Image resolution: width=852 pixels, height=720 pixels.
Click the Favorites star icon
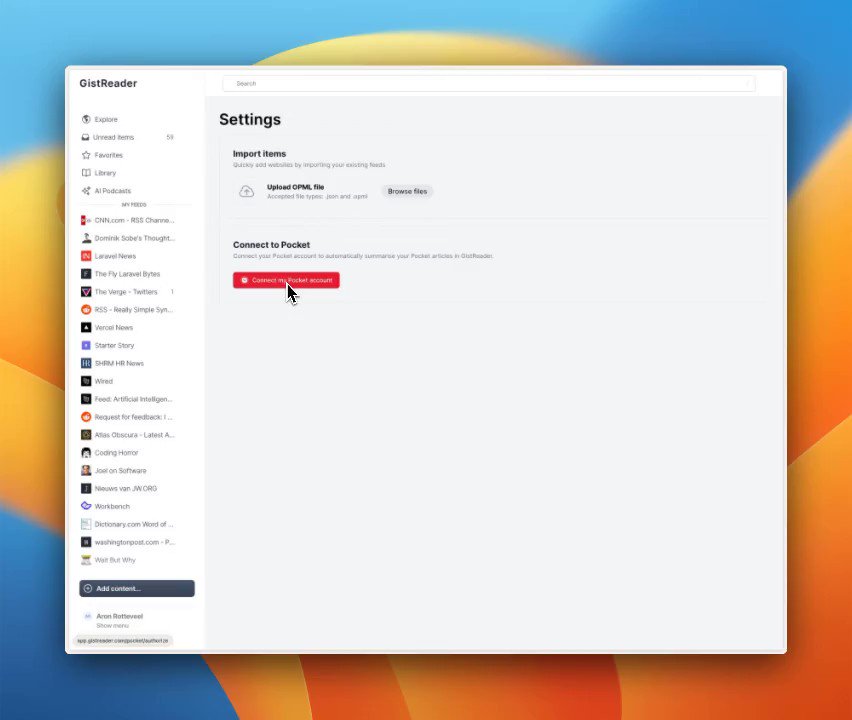pyautogui.click(x=87, y=155)
